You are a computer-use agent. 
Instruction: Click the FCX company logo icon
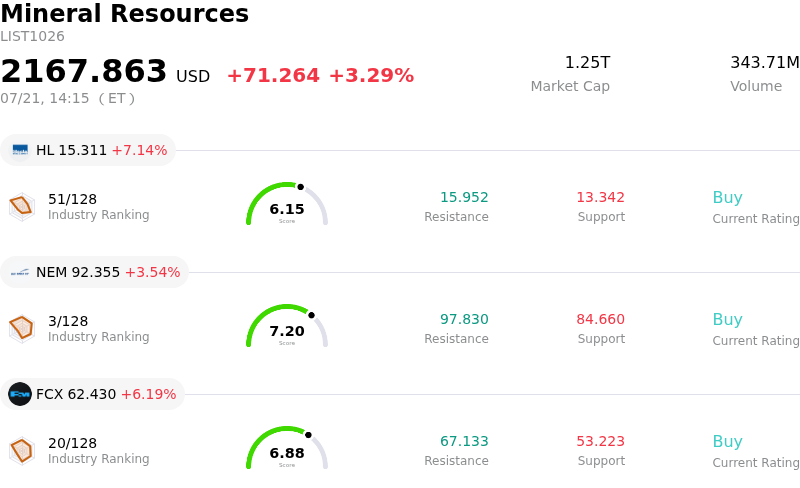20,394
